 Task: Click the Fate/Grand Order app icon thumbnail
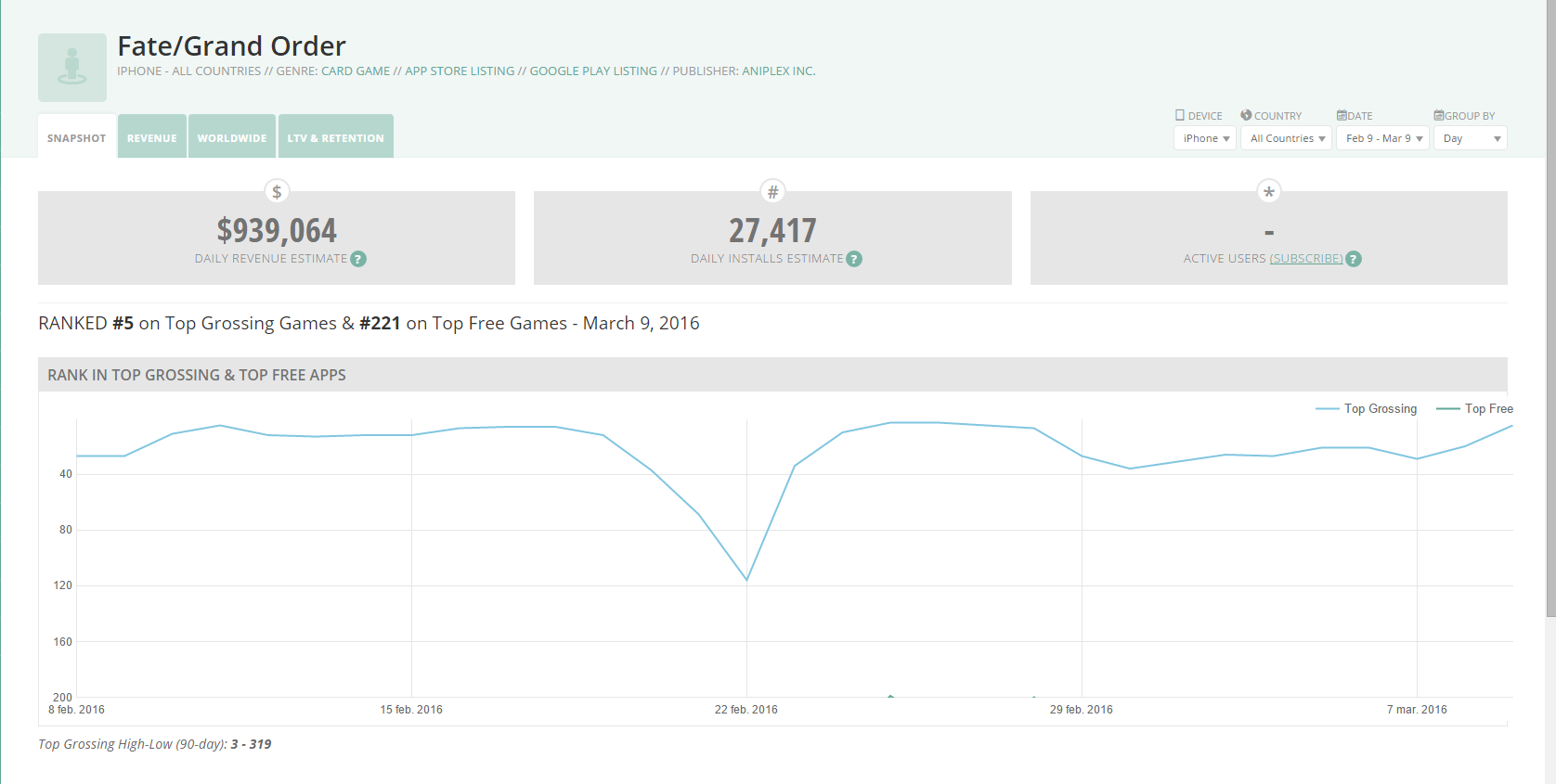(x=72, y=68)
